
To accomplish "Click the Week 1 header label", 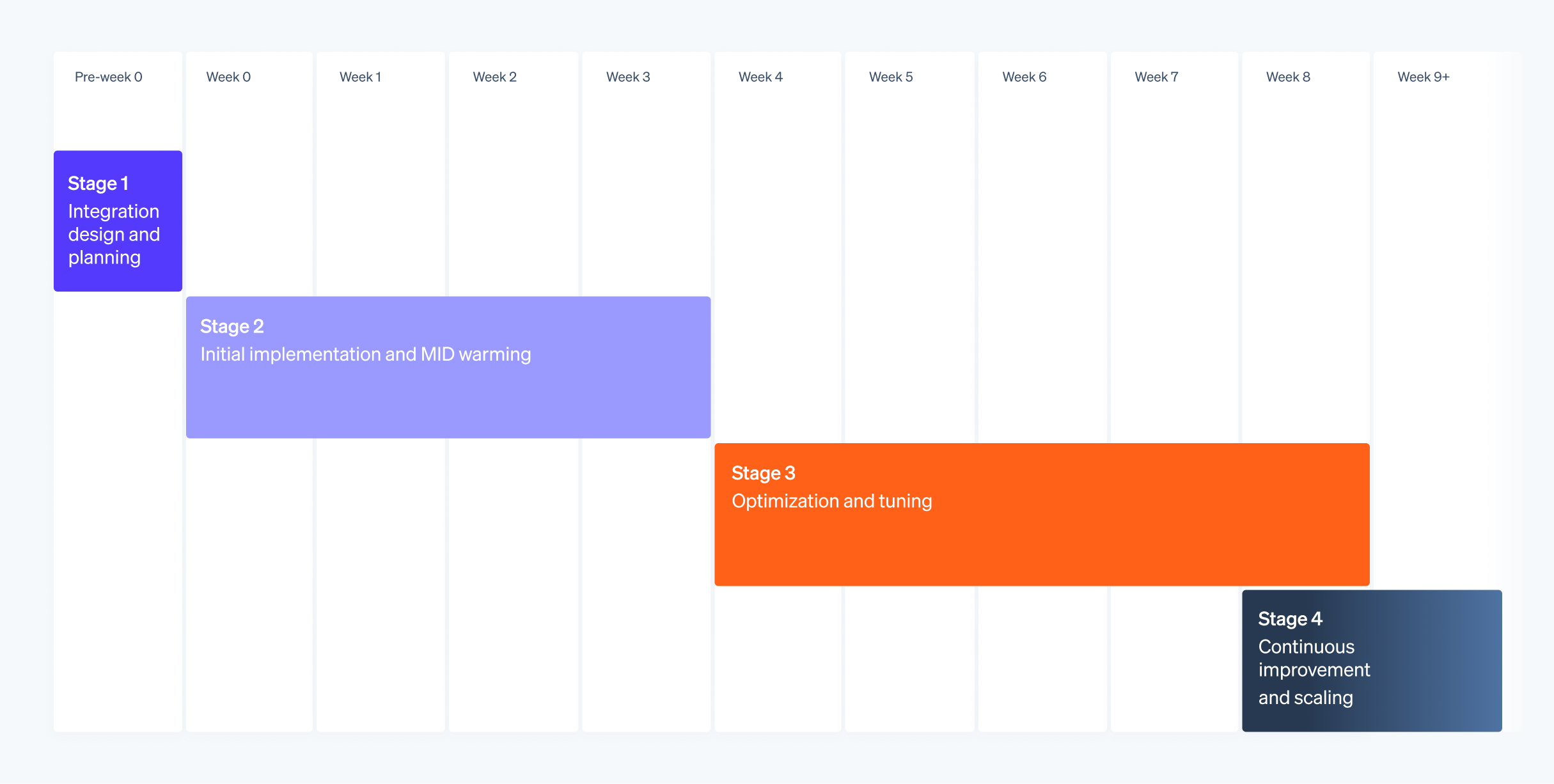I will [x=360, y=77].
